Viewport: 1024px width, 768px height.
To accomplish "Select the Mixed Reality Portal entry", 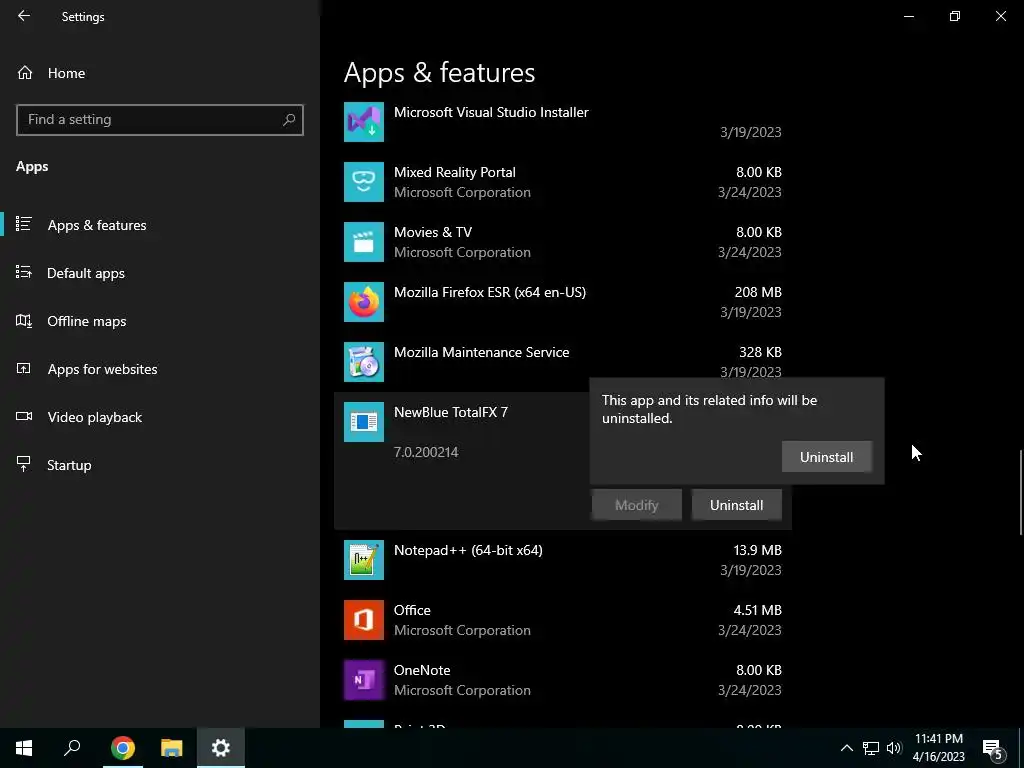I will tap(562, 182).
